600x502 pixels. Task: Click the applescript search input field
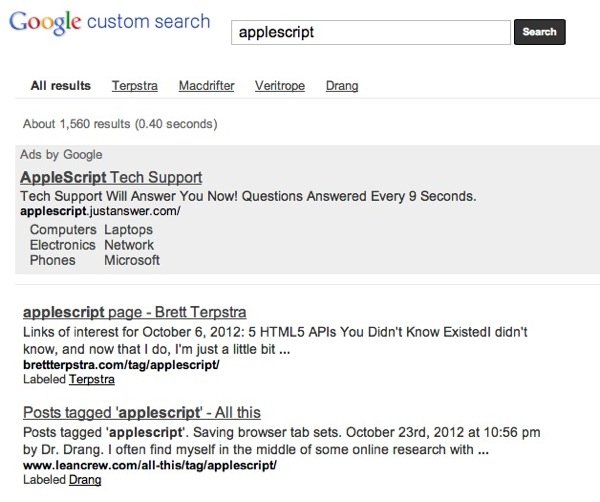click(371, 33)
